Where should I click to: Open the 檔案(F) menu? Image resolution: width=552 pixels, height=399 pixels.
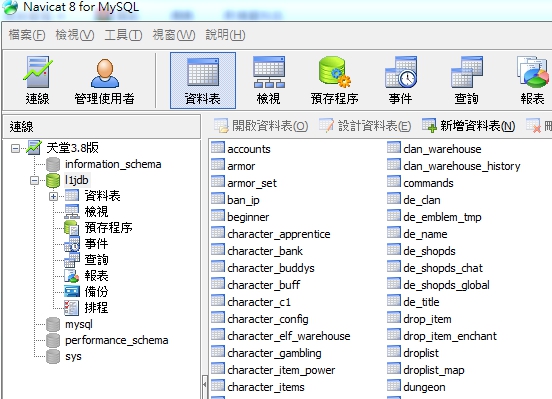27,35
